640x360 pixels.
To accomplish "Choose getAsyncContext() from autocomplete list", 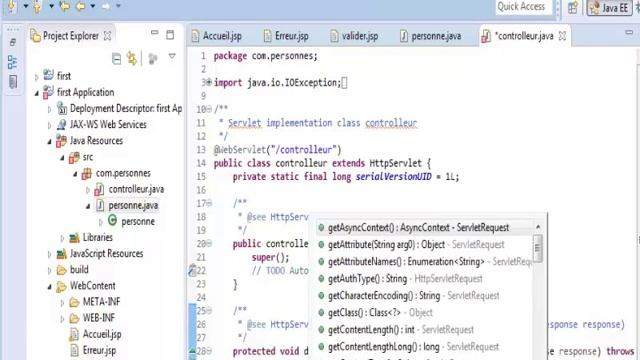I will point(424,227).
